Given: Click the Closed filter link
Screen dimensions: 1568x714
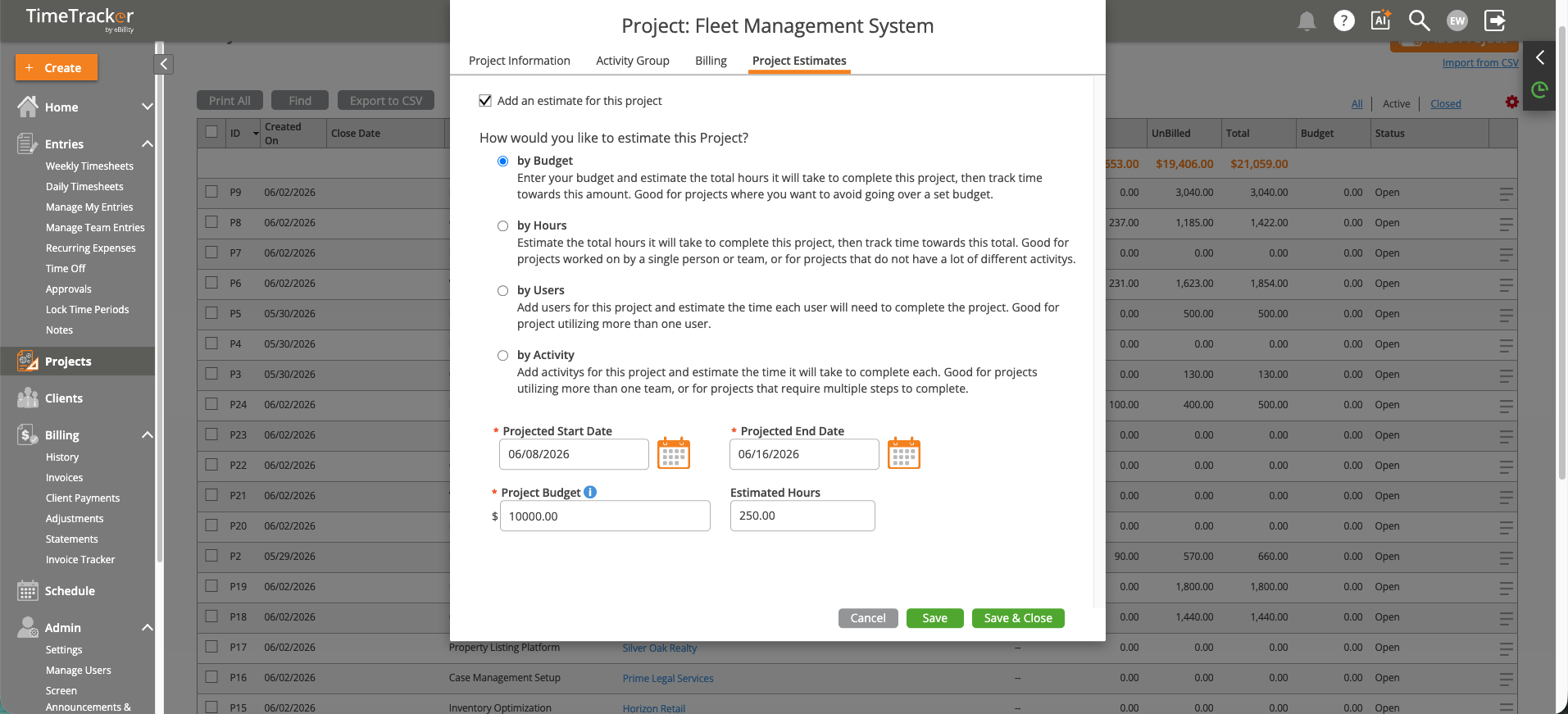Looking at the screenshot, I should [x=1445, y=104].
